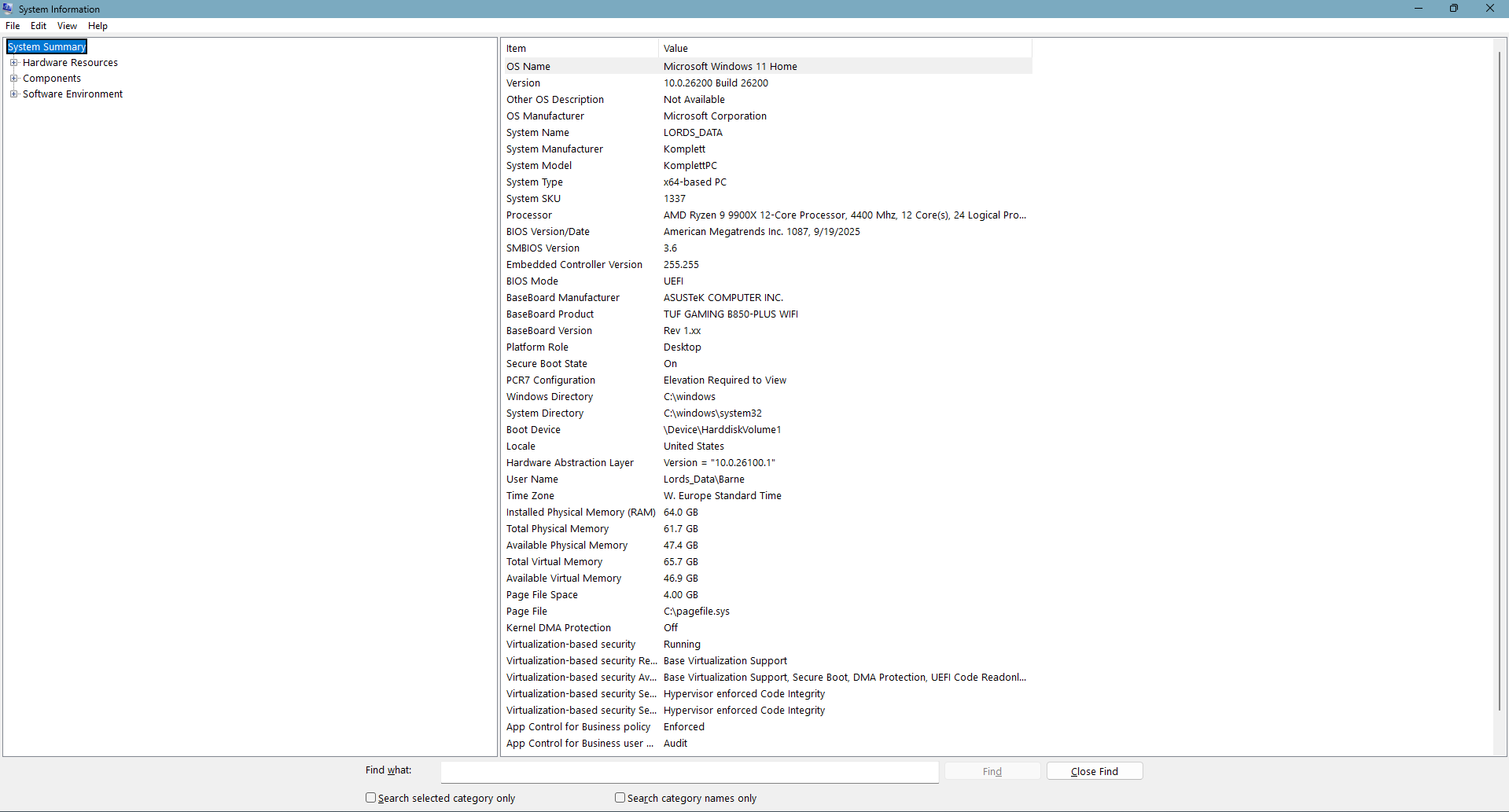The height and width of the screenshot is (812, 1509).
Task: Select the Installed Physical Memory (RAM) row
Action: 768,513
